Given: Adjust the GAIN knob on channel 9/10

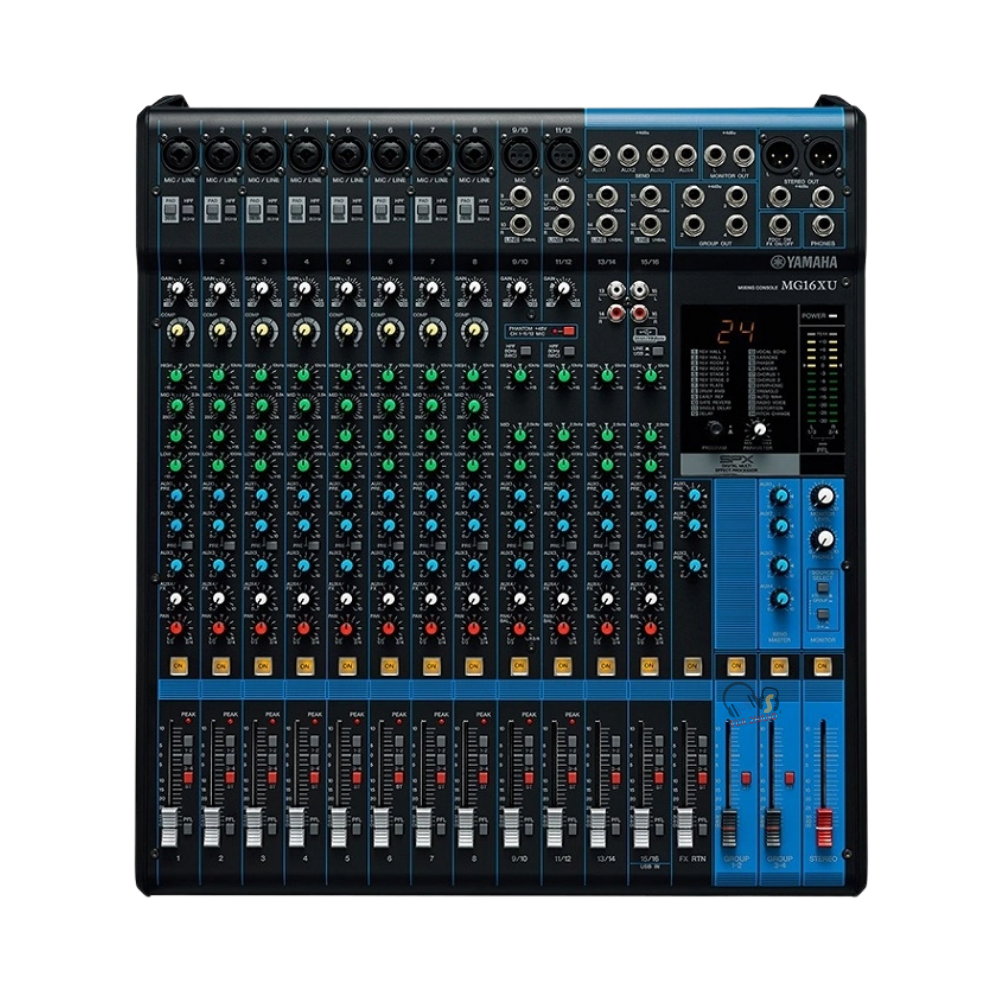Looking at the screenshot, I should coord(519,289).
